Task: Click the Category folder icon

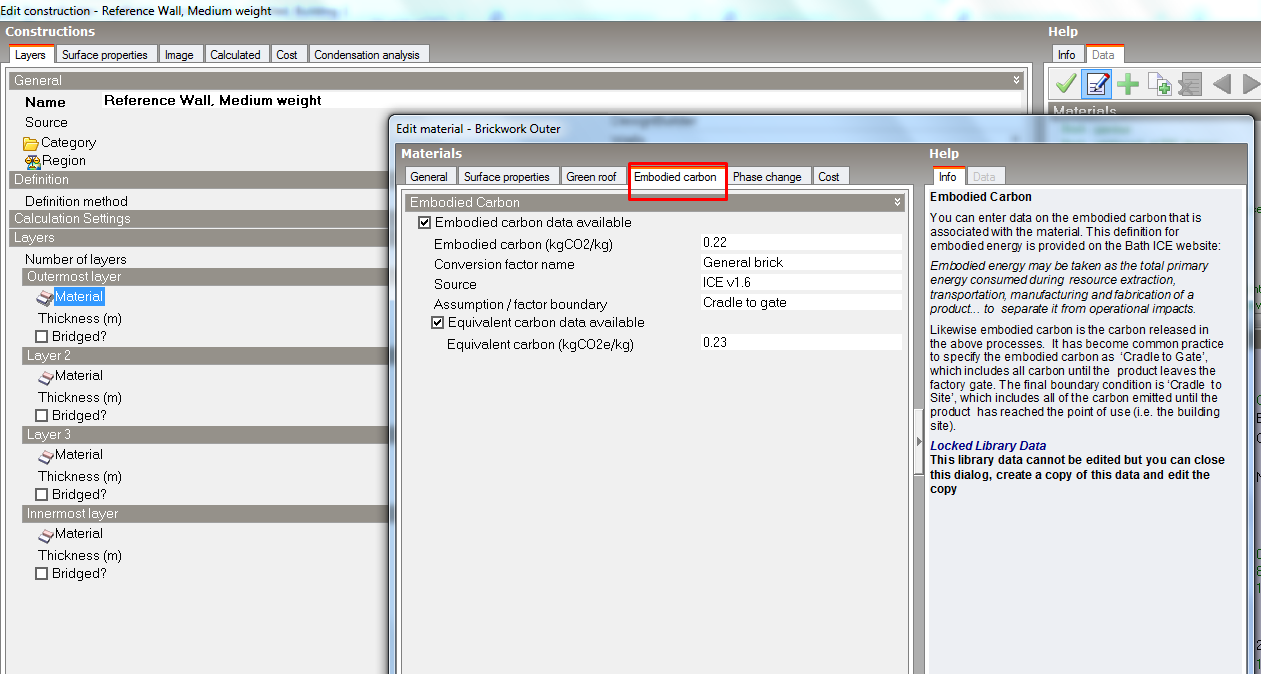Action: [31, 143]
